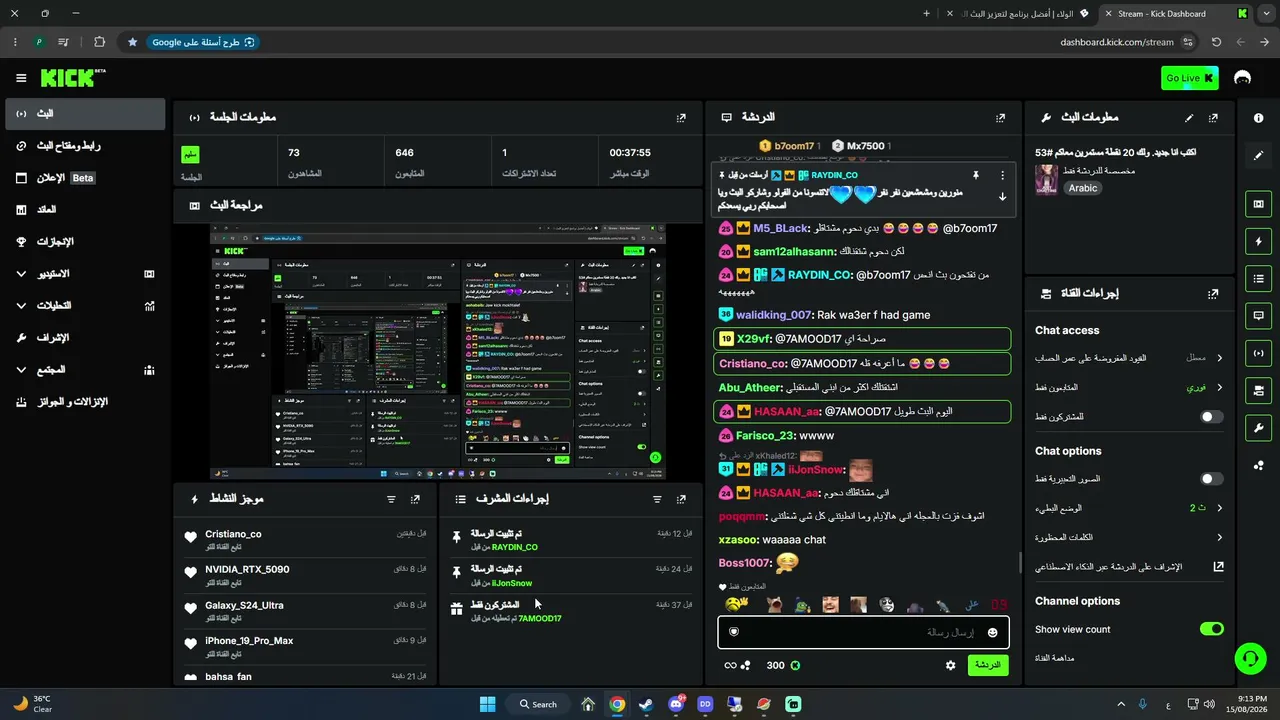Open the hamburger sidebar menu
This screenshot has height=720, width=1280.
click(x=21, y=78)
